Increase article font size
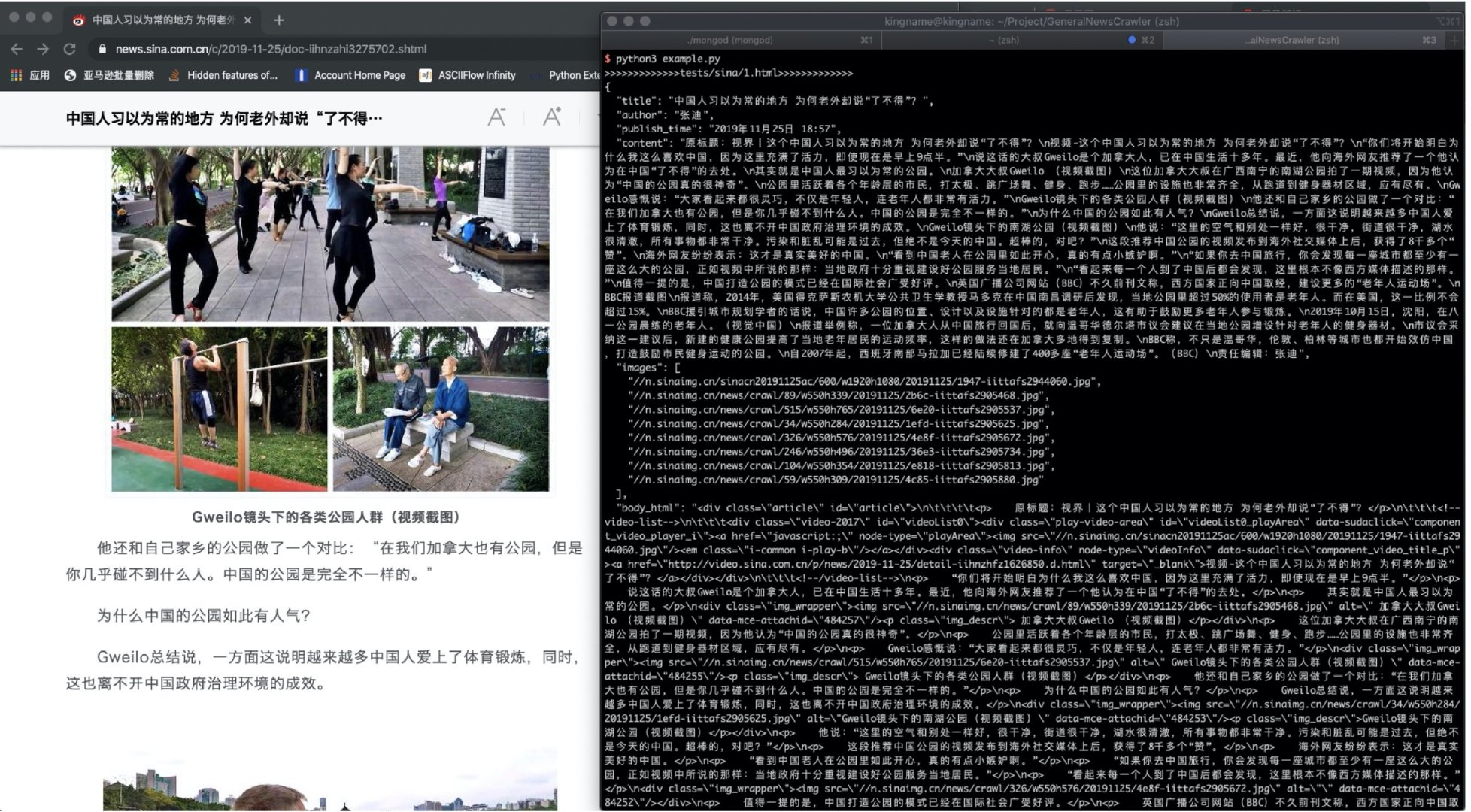The image size is (1471, 812). click(552, 117)
